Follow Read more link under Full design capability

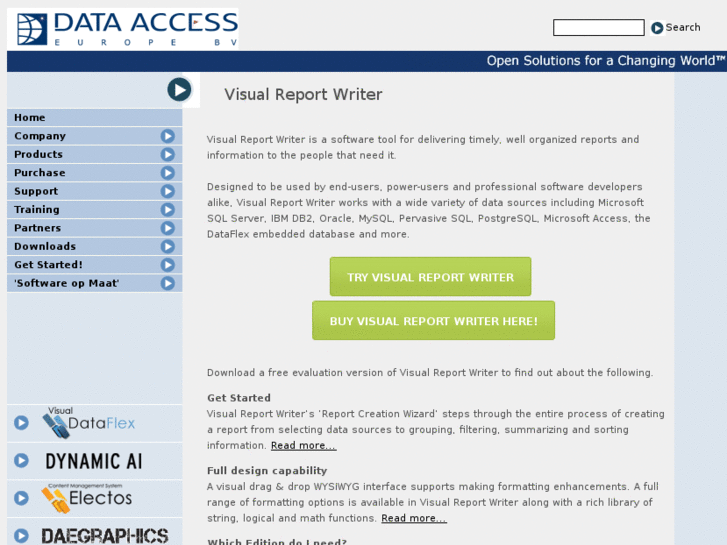(414, 518)
